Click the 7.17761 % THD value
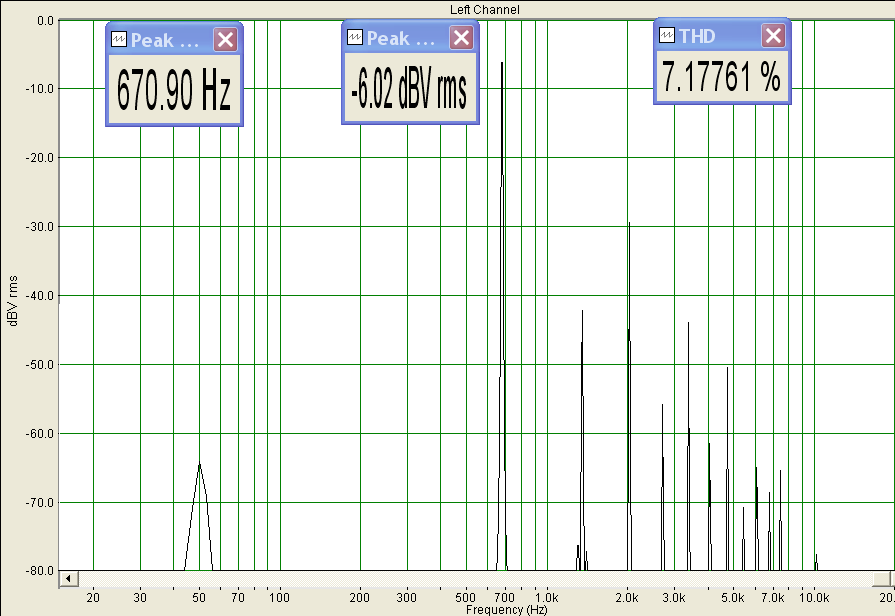Screen dimensions: 895x616 (x=721, y=77)
